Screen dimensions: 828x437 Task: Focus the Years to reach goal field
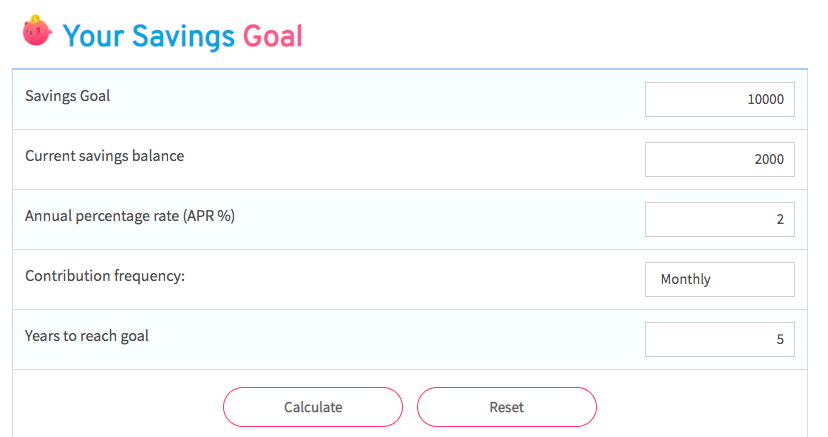point(719,339)
